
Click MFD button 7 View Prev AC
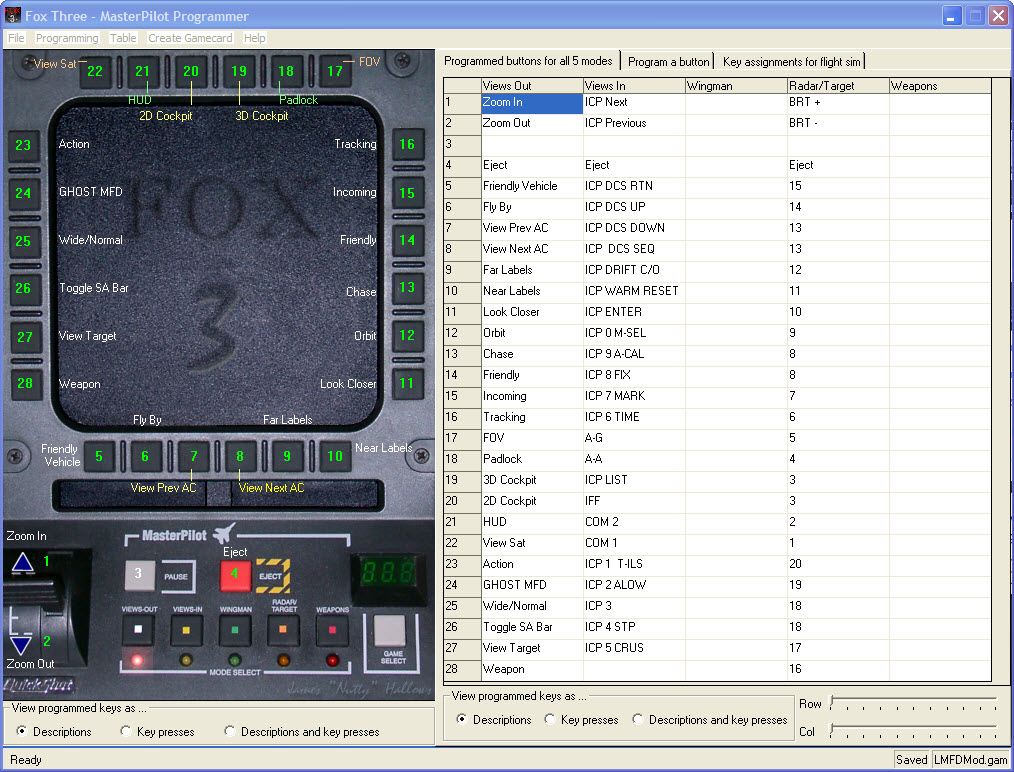click(193, 456)
